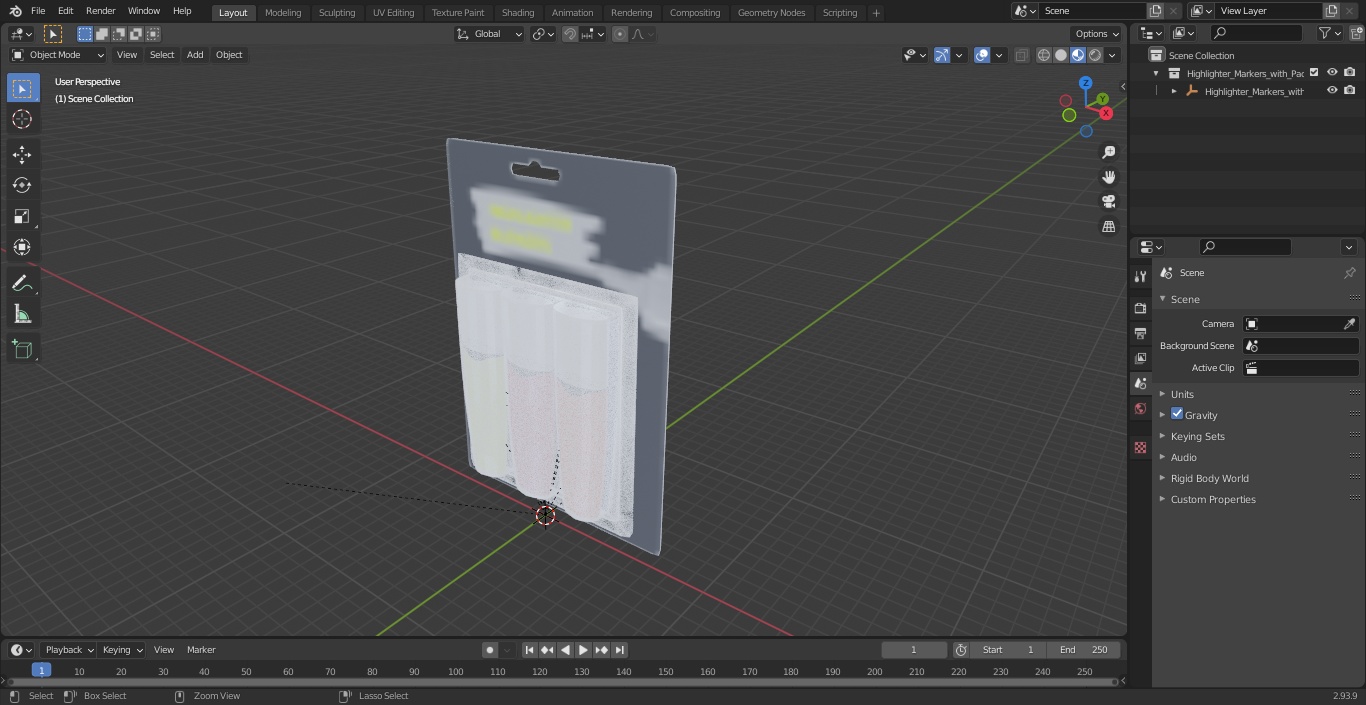Click the pan view hand icon
Viewport: 1366px width, 705px height.
[x=1108, y=177]
